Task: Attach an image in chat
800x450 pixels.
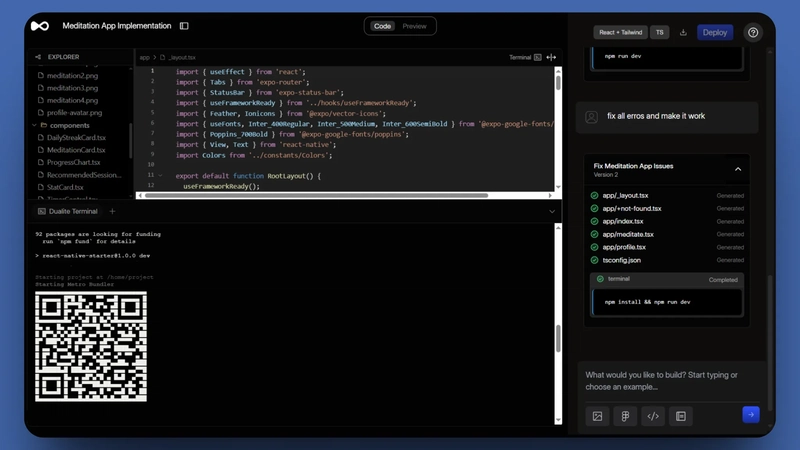Action: tap(597, 416)
